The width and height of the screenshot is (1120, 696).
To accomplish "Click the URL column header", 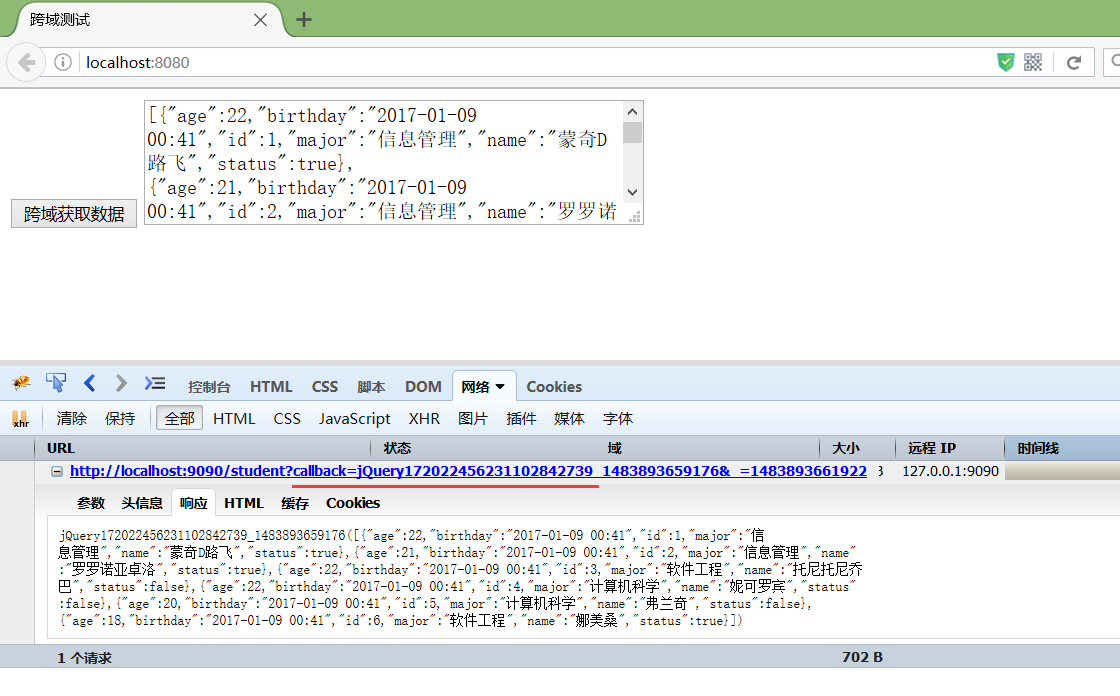I will (202, 448).
